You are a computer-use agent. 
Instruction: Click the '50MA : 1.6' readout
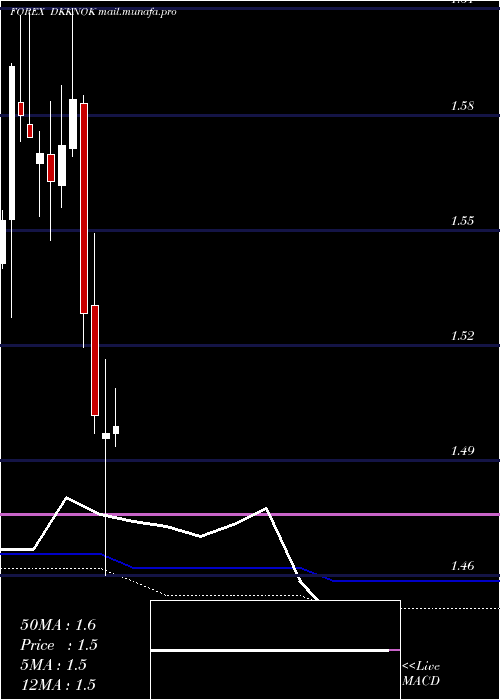[x=58, y=625]
